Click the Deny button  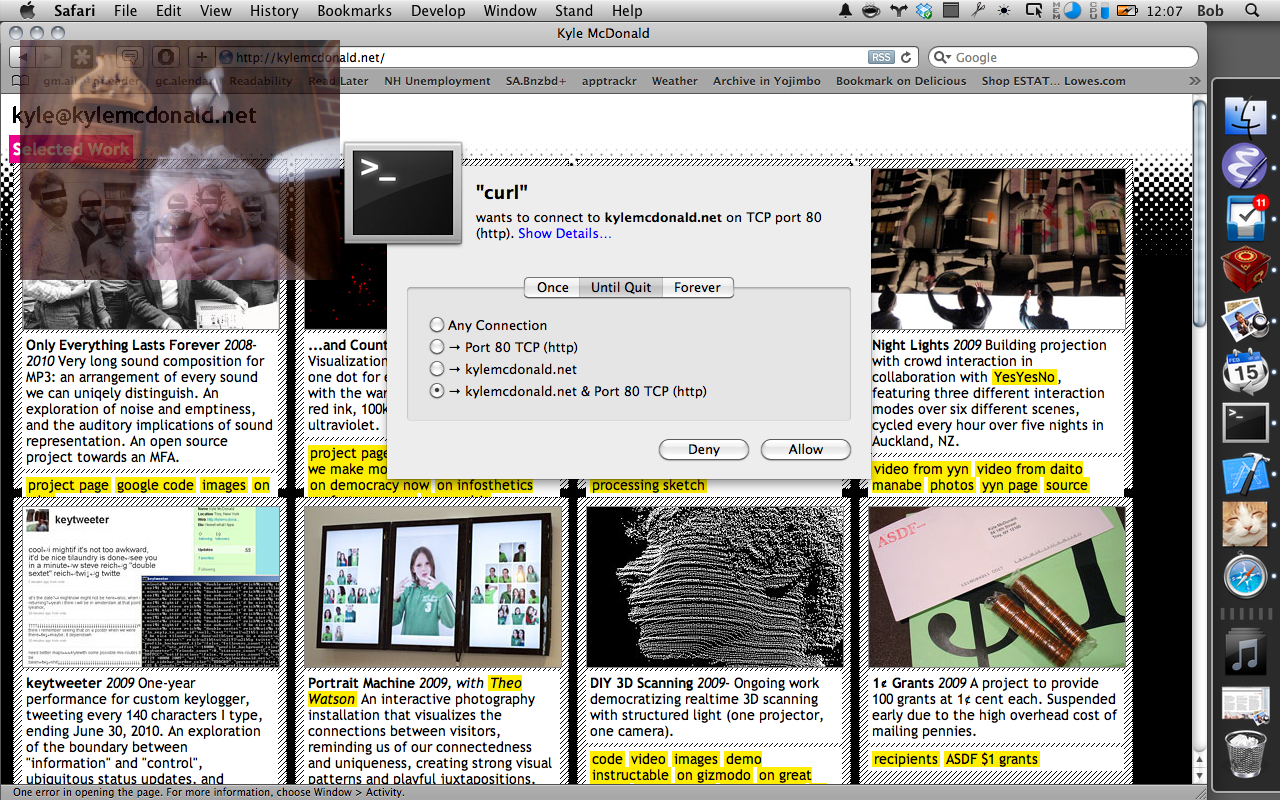point(704,449)
